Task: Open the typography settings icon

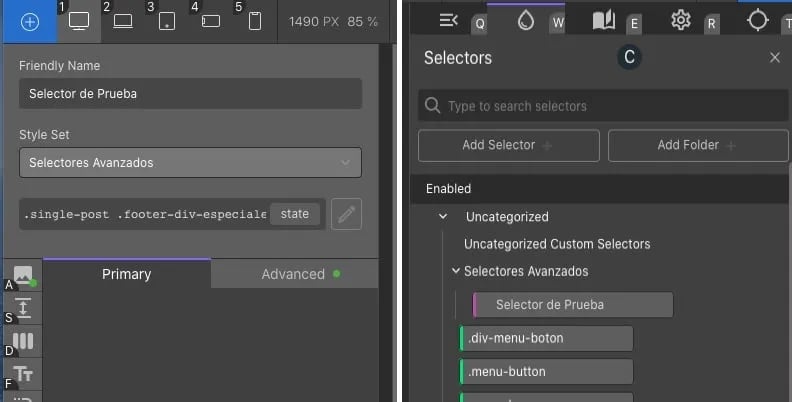Action: (x=23, y=374)
